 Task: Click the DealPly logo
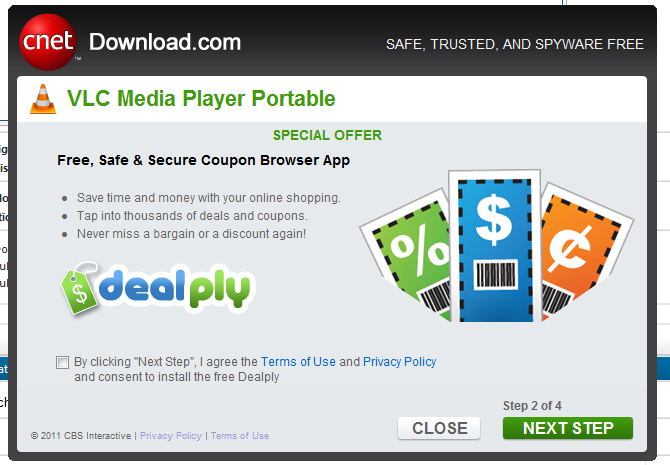pos(157,289)
